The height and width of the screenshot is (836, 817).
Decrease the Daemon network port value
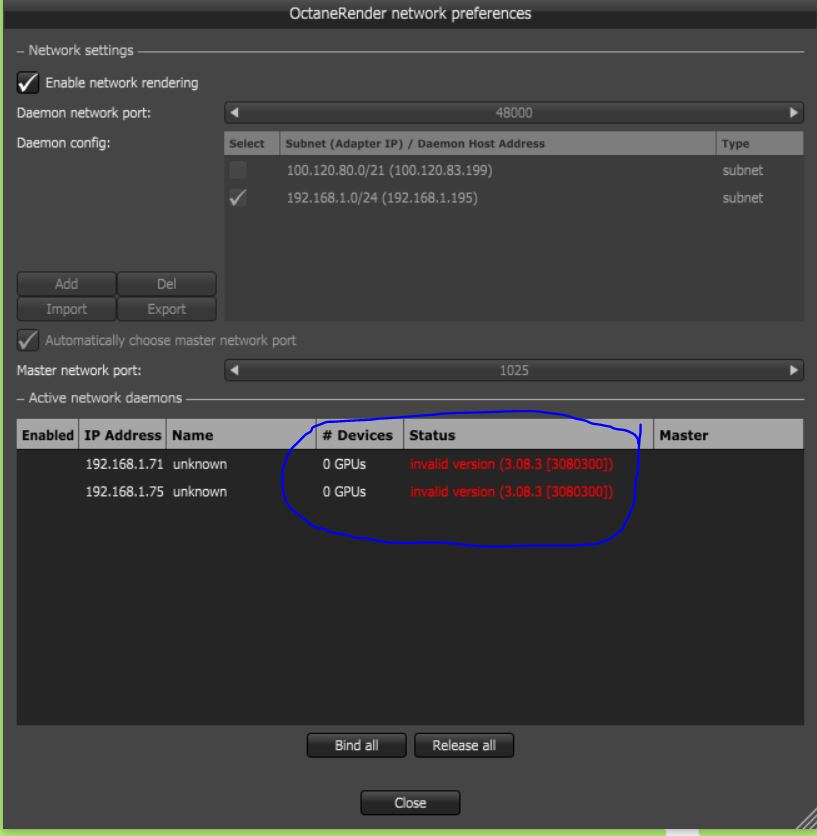(234, 112)
